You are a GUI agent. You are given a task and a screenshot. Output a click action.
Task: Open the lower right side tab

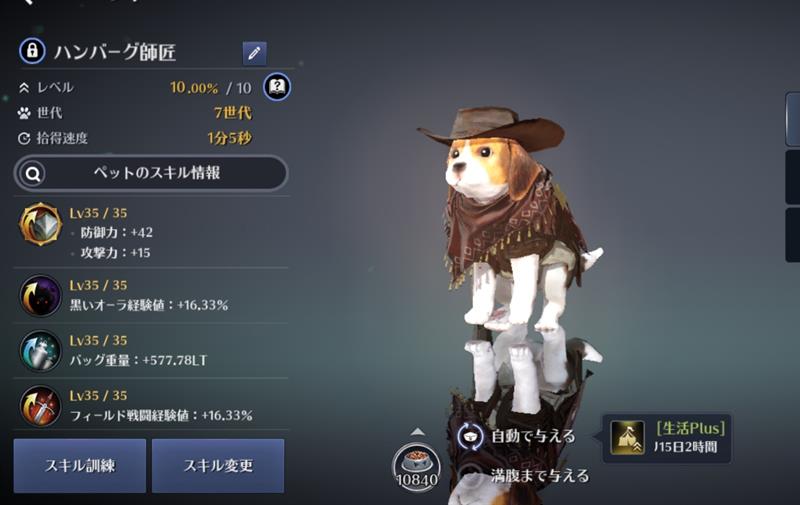pos(793,235)
